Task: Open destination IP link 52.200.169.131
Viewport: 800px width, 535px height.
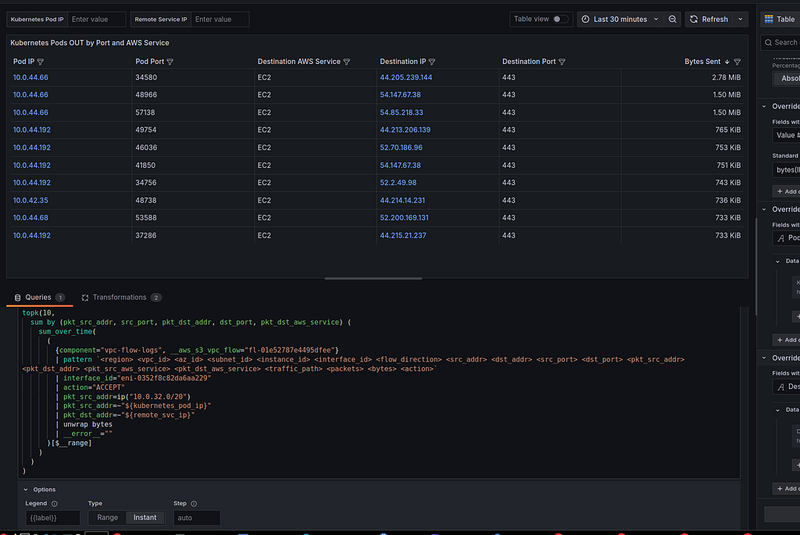Action: tap(404, 218)
